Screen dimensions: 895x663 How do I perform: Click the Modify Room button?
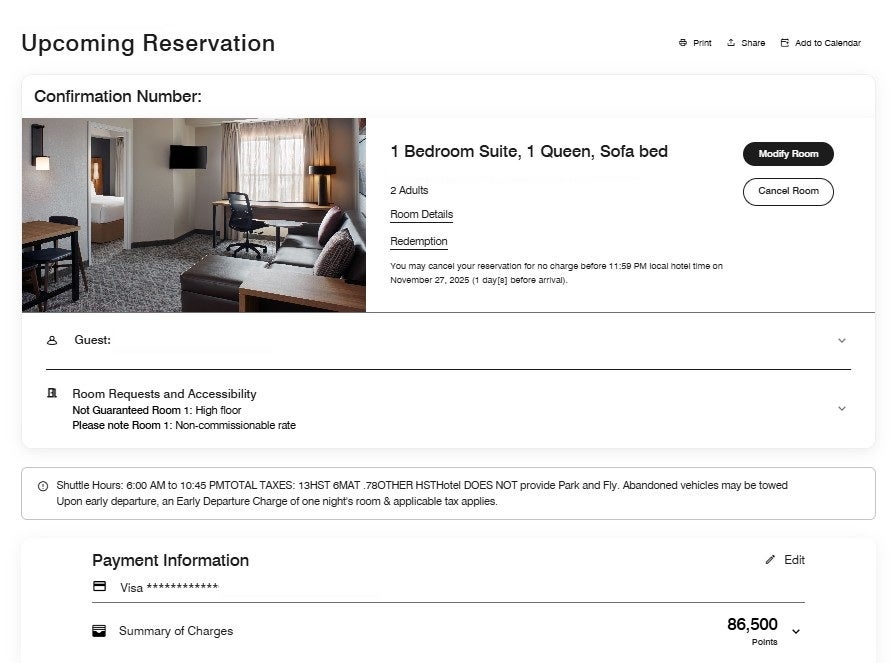click(788, 154)
